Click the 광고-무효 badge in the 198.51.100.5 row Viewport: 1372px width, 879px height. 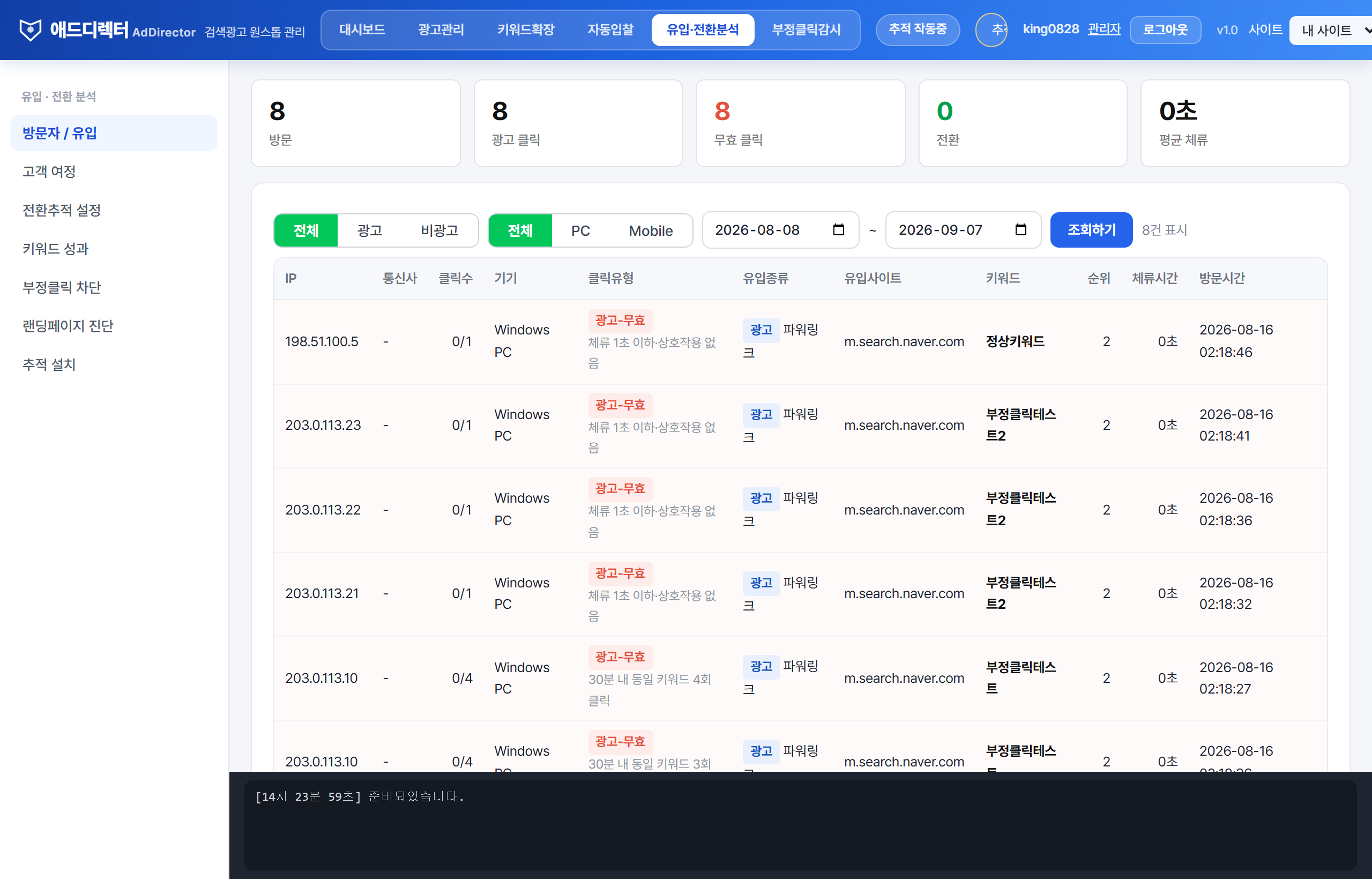(621, 320)
